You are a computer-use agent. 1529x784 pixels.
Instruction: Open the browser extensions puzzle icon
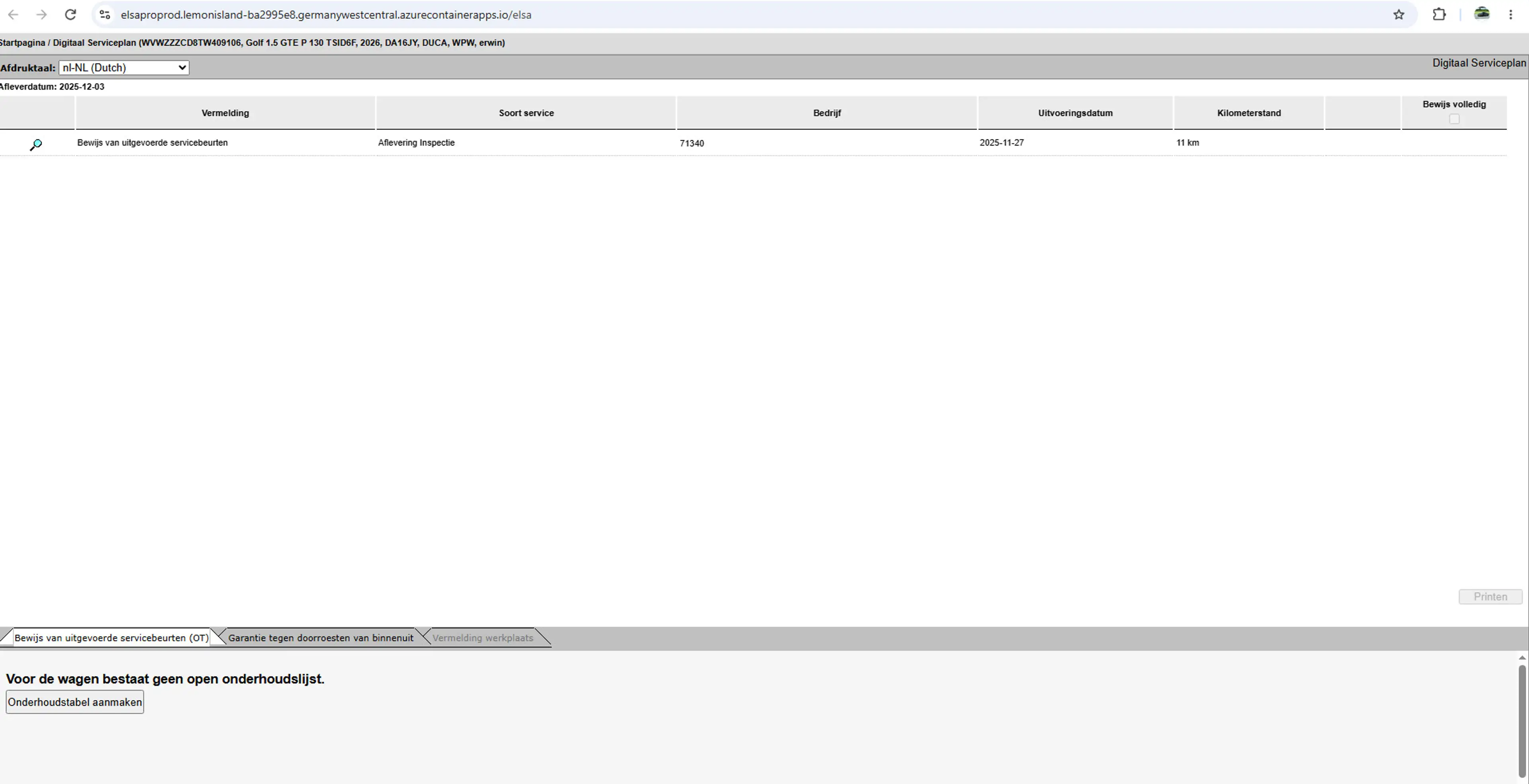click(x=1439, y=14)
